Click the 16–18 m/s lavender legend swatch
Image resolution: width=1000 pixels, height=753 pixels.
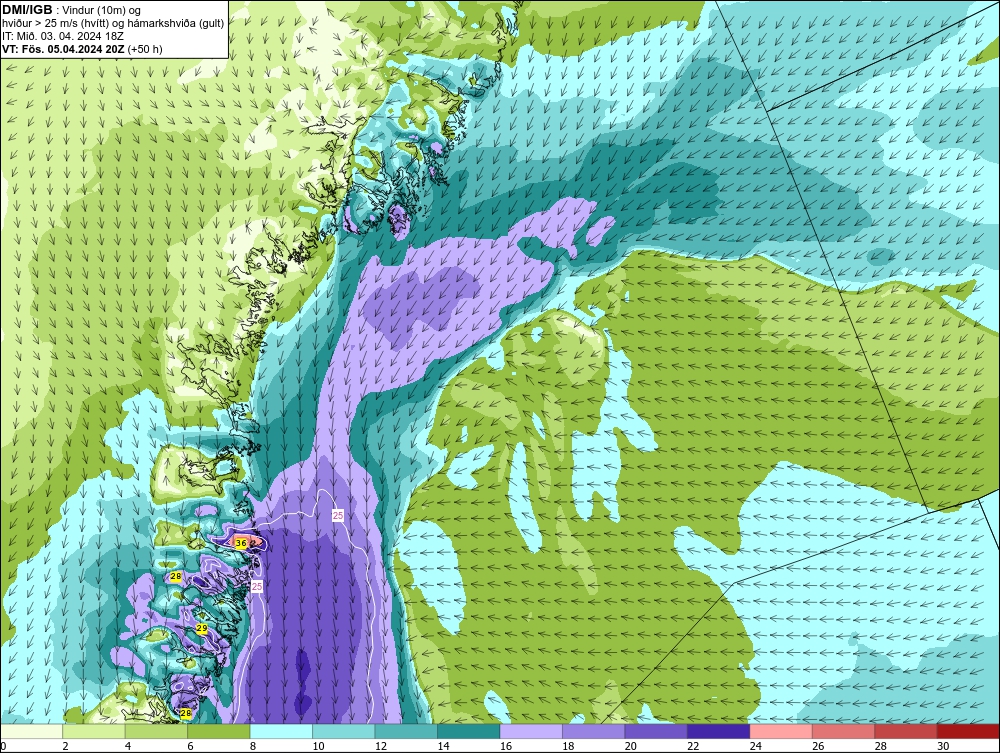pyautogui.click(x=531, y=731)
